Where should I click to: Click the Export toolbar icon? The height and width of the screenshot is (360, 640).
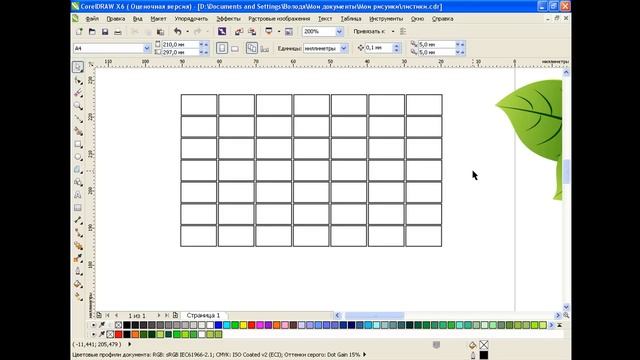(x=252, y=31)
